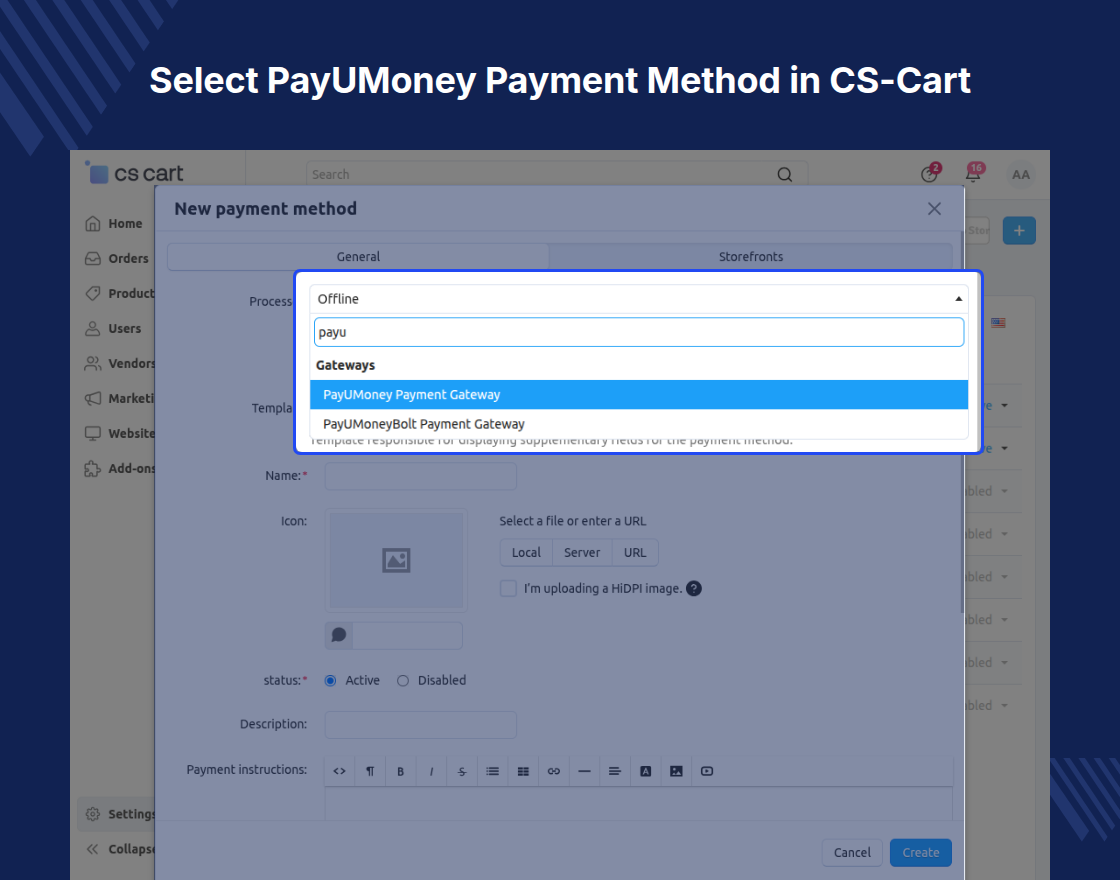
Task: Open text alignment options in editor
Action: 615,771
